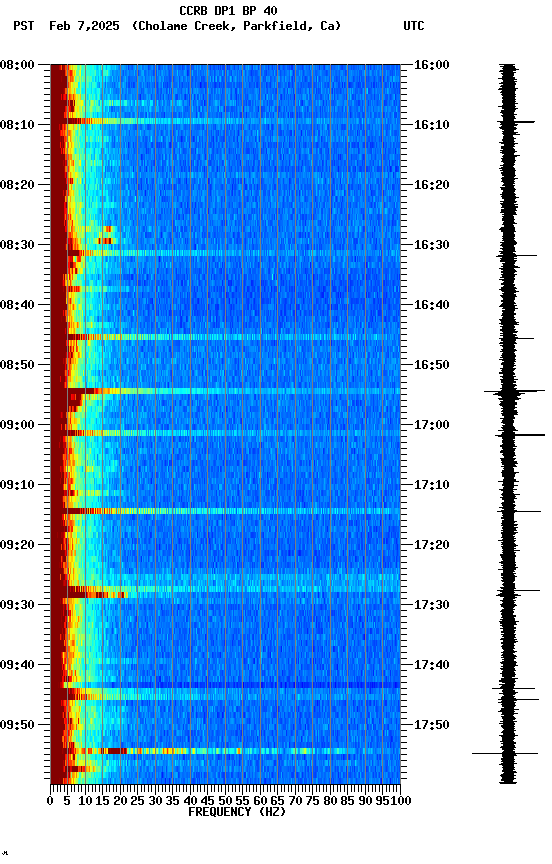Click the 'FREQUENCY (HZ)' axis title
552x864 pixels.
[x=237, y=813]
